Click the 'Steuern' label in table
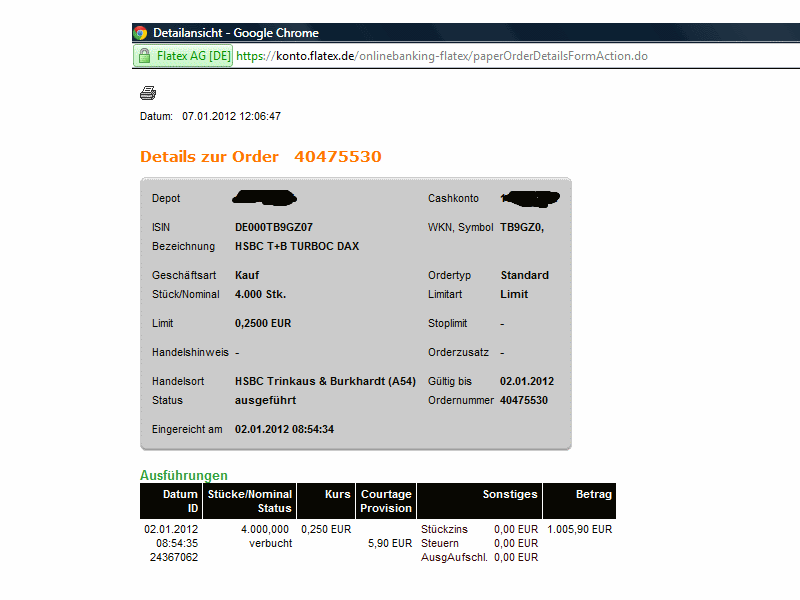This screenshot has width=800, height=600. 439,543
